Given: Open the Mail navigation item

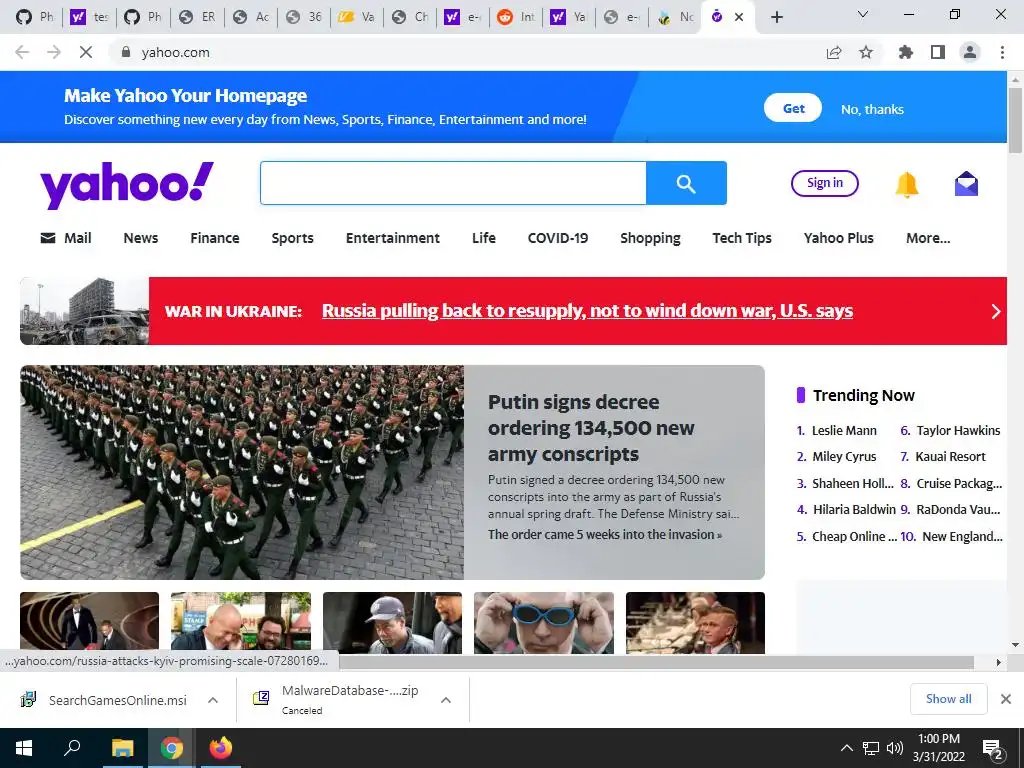Looking at the screenshot, I should pos(66,238).
